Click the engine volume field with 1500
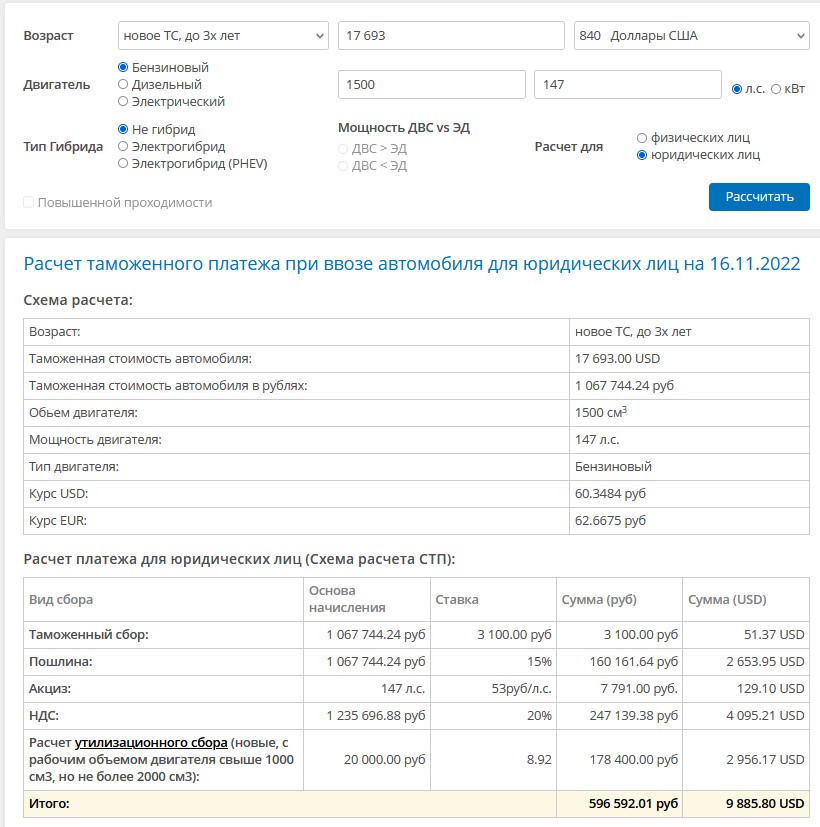The height and width of the screenshot is (827, 820). 431,84
